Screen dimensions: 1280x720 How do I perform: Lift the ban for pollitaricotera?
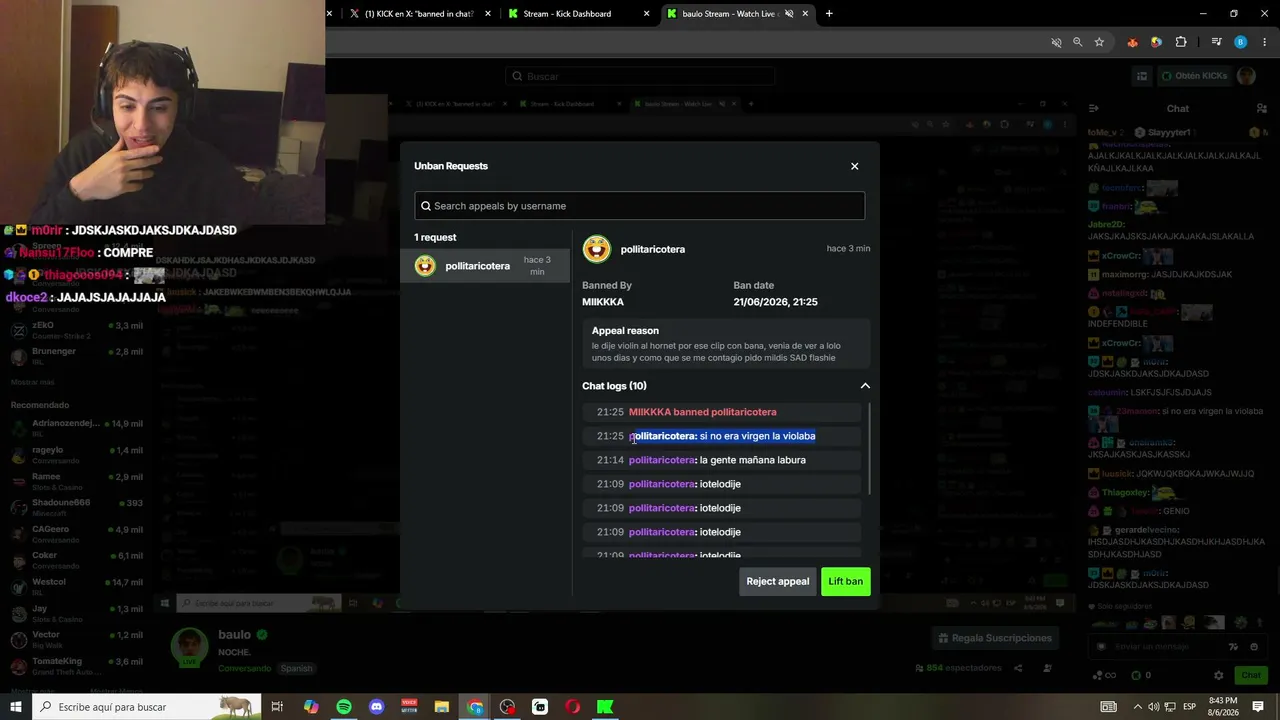[x=846, y=582]
